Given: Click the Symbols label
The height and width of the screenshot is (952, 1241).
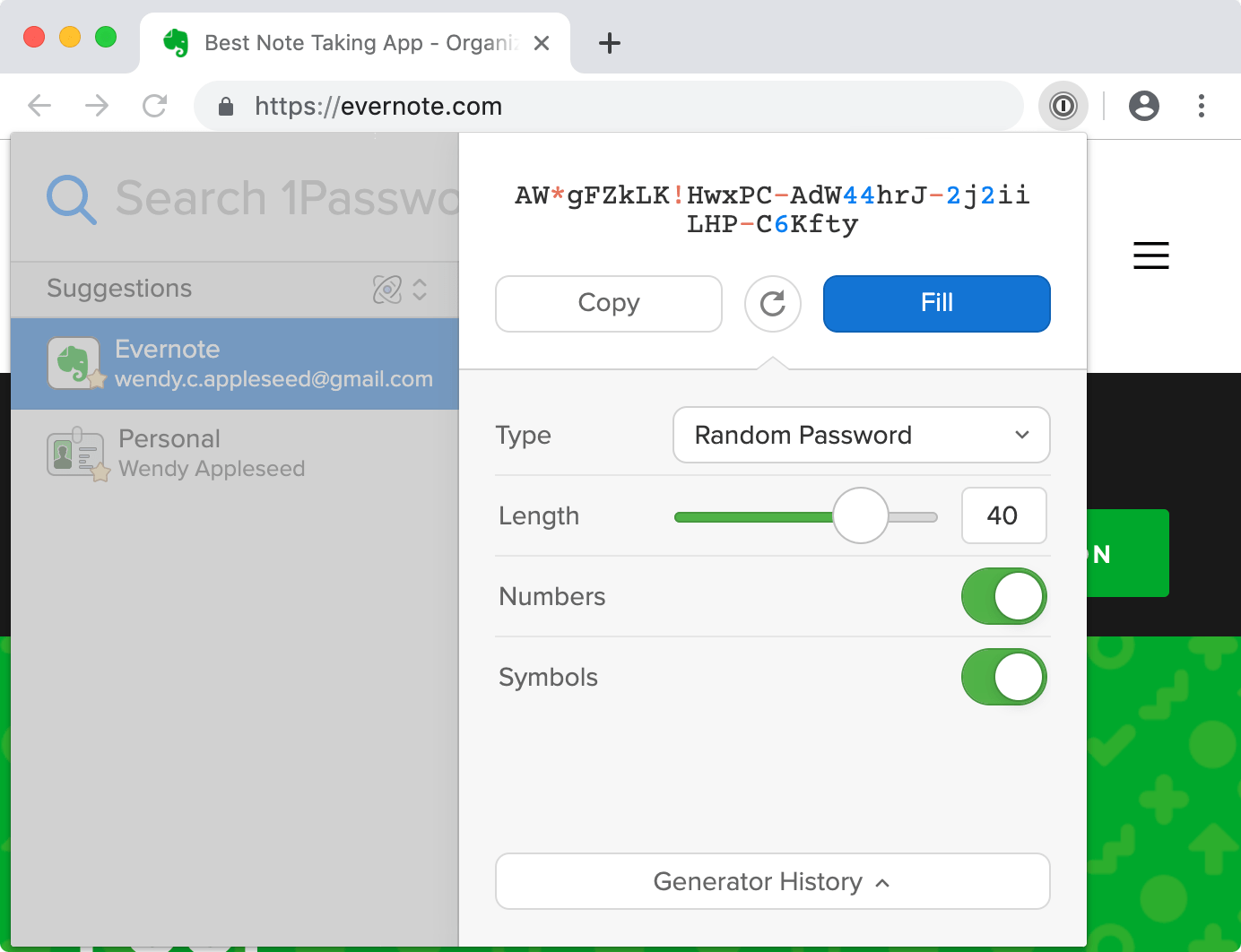Looking at the screenshot, I should (548, 678).
